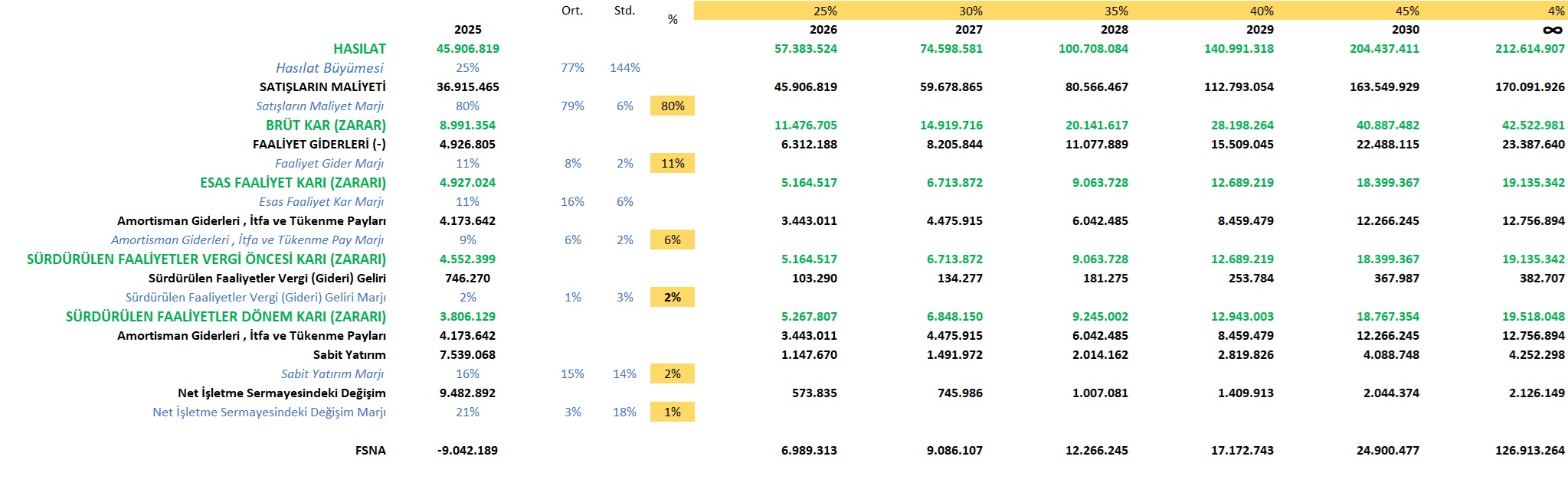1568x502 pixels.
Task: Select the yellow 11% Faaliyet Gider Marjı cell
Action: [672, 164]
